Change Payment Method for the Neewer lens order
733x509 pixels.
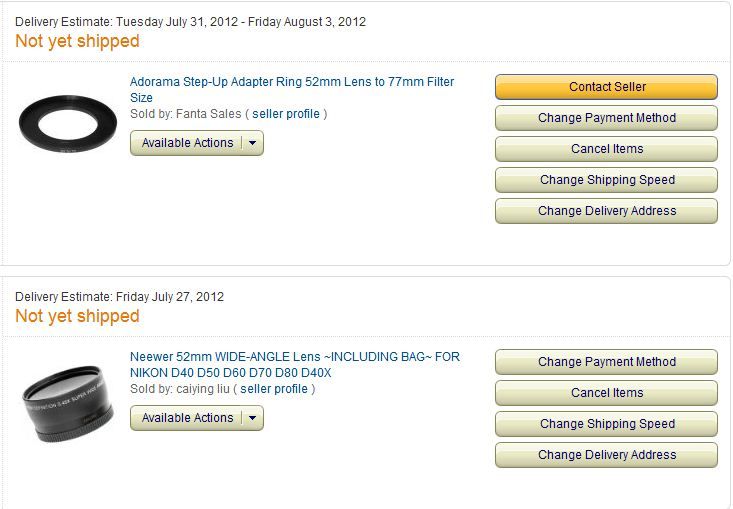606,362
